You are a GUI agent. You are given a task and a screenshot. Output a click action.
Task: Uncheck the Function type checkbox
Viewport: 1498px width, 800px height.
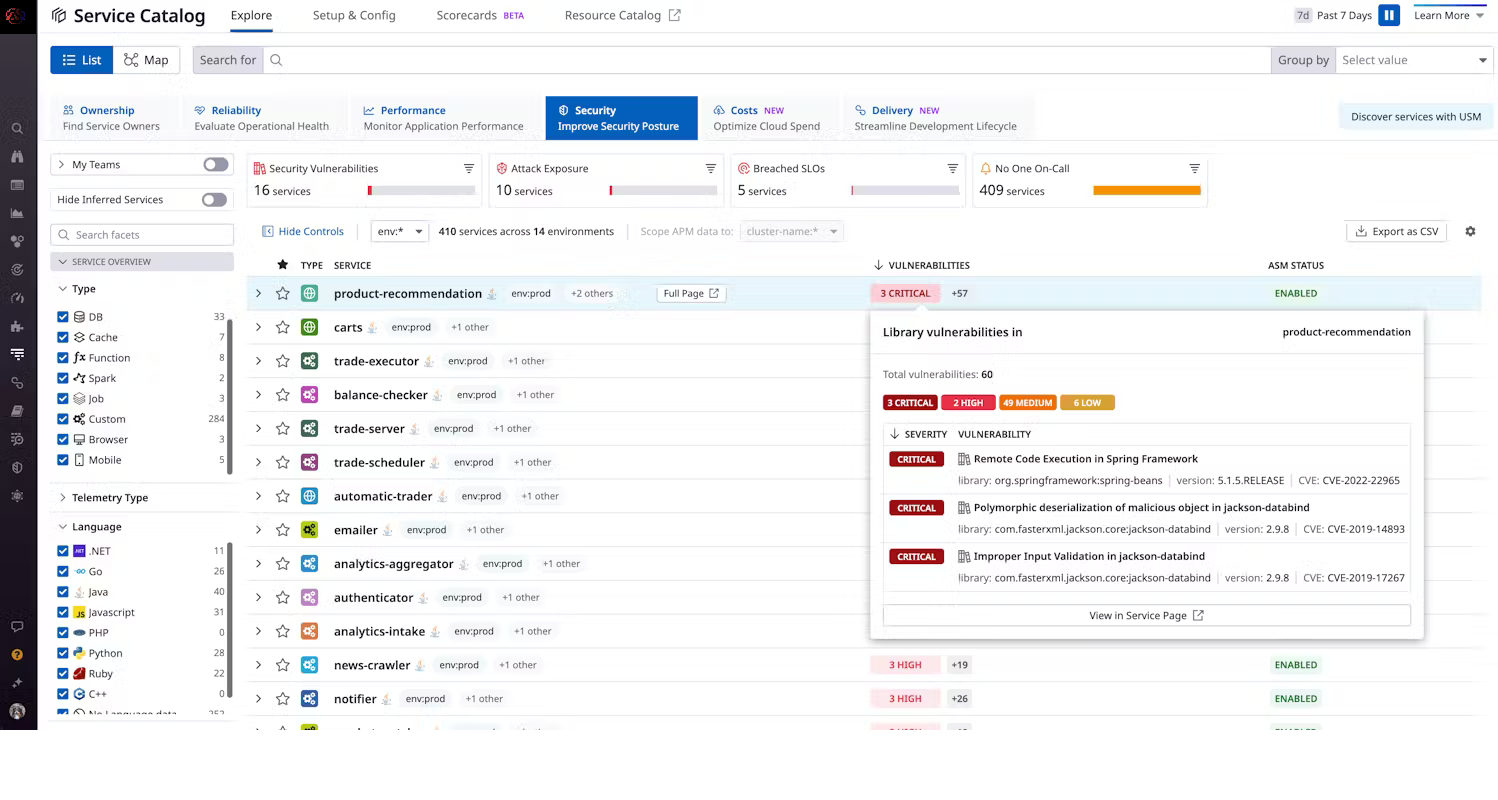coord(63,358)
